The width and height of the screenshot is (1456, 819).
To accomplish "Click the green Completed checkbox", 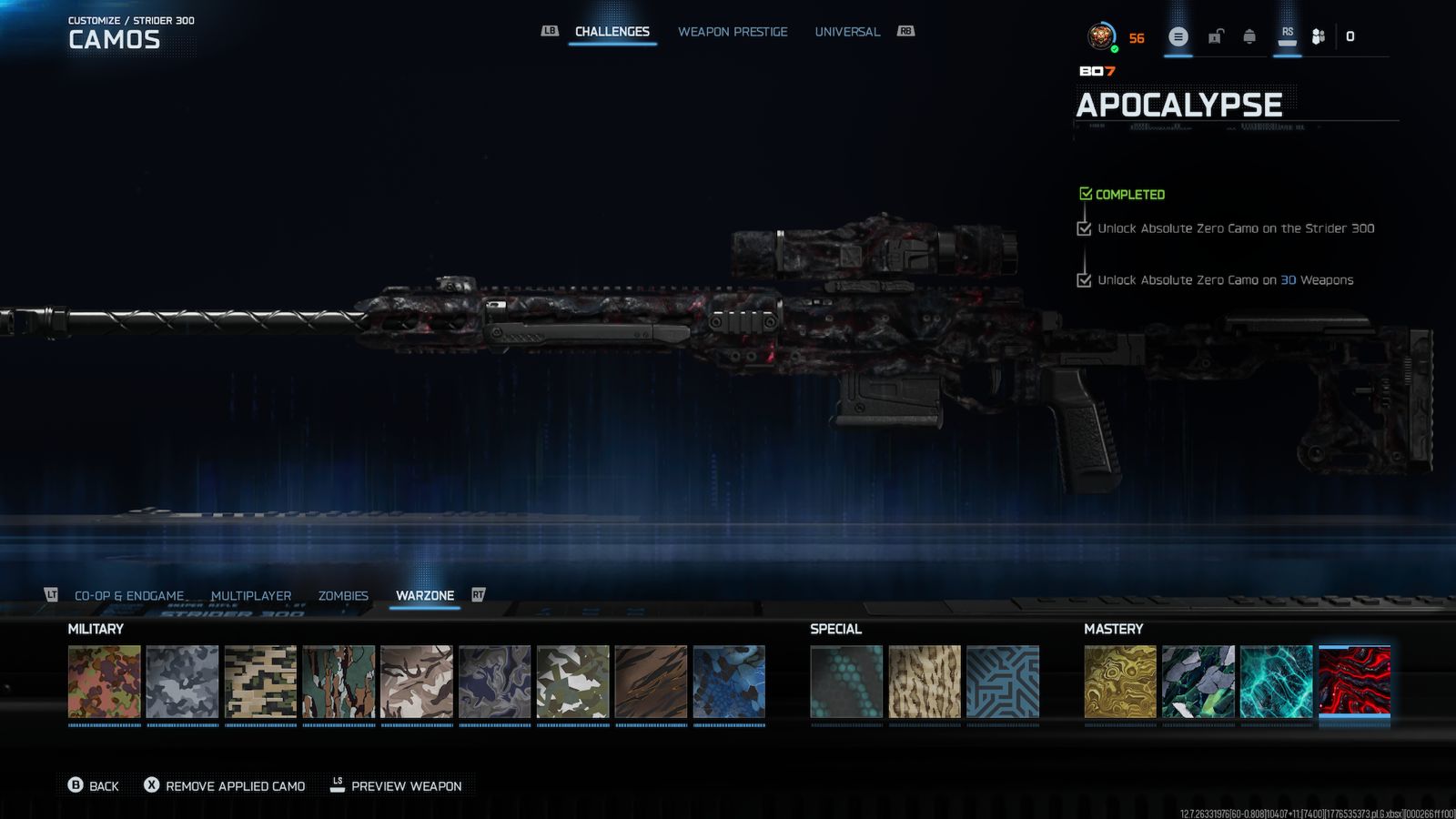I will pyautogui.click(x=1086, y=194).
